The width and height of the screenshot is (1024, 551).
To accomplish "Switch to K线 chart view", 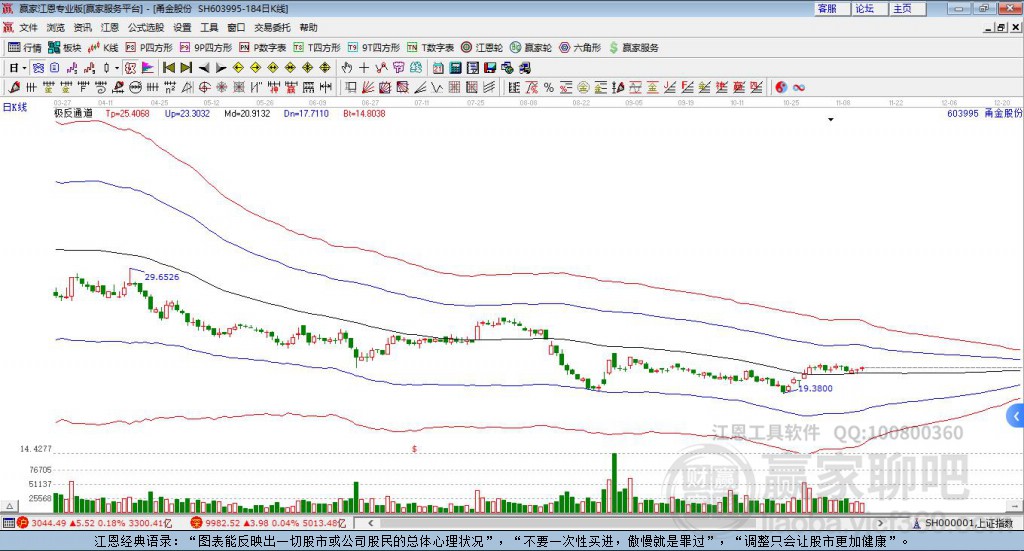I will pyautogui.click(x=103, y=48).
